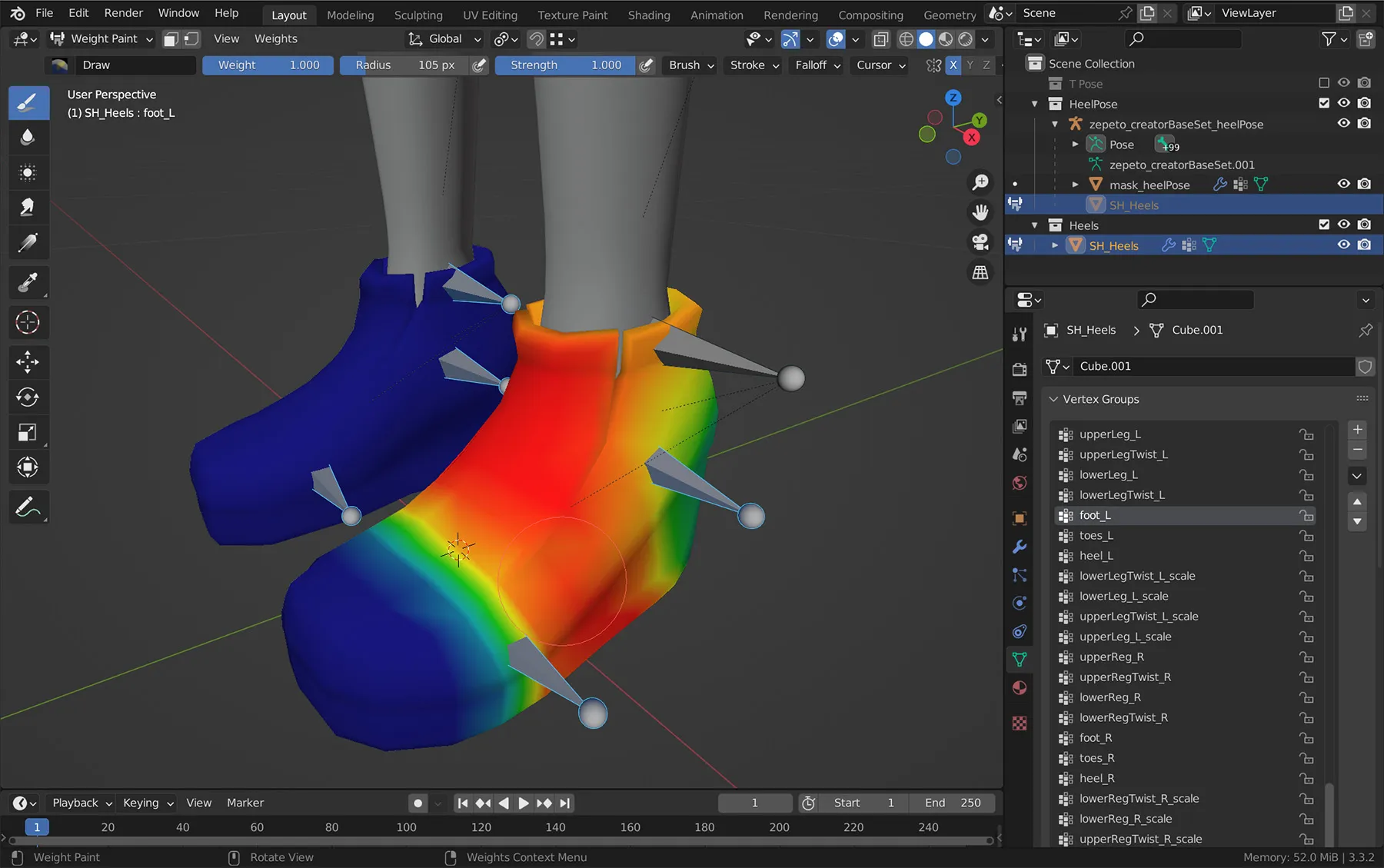
Task: Open the Texture properties checker tab
Action: [x=1020, y=723]
